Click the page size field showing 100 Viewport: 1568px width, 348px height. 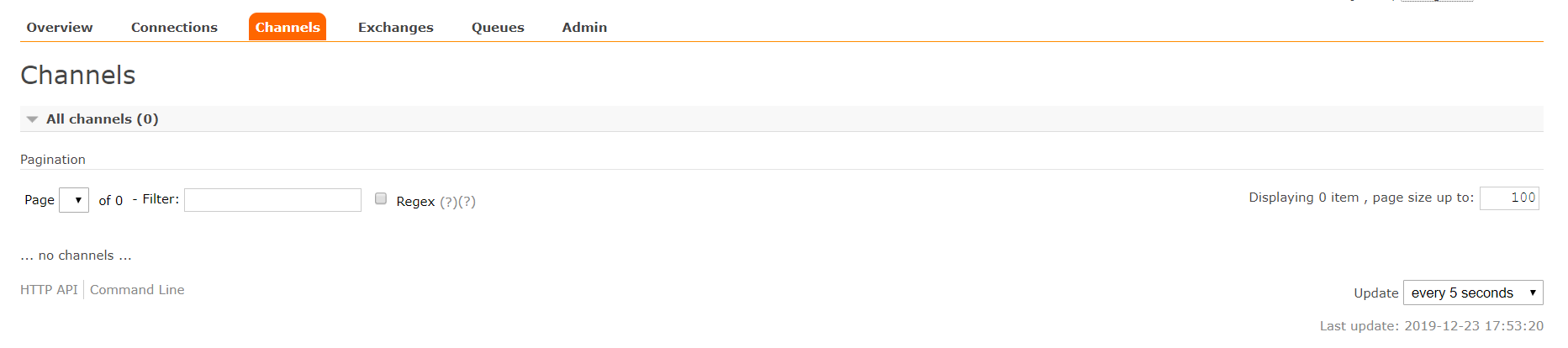(x=1509, y=198)
